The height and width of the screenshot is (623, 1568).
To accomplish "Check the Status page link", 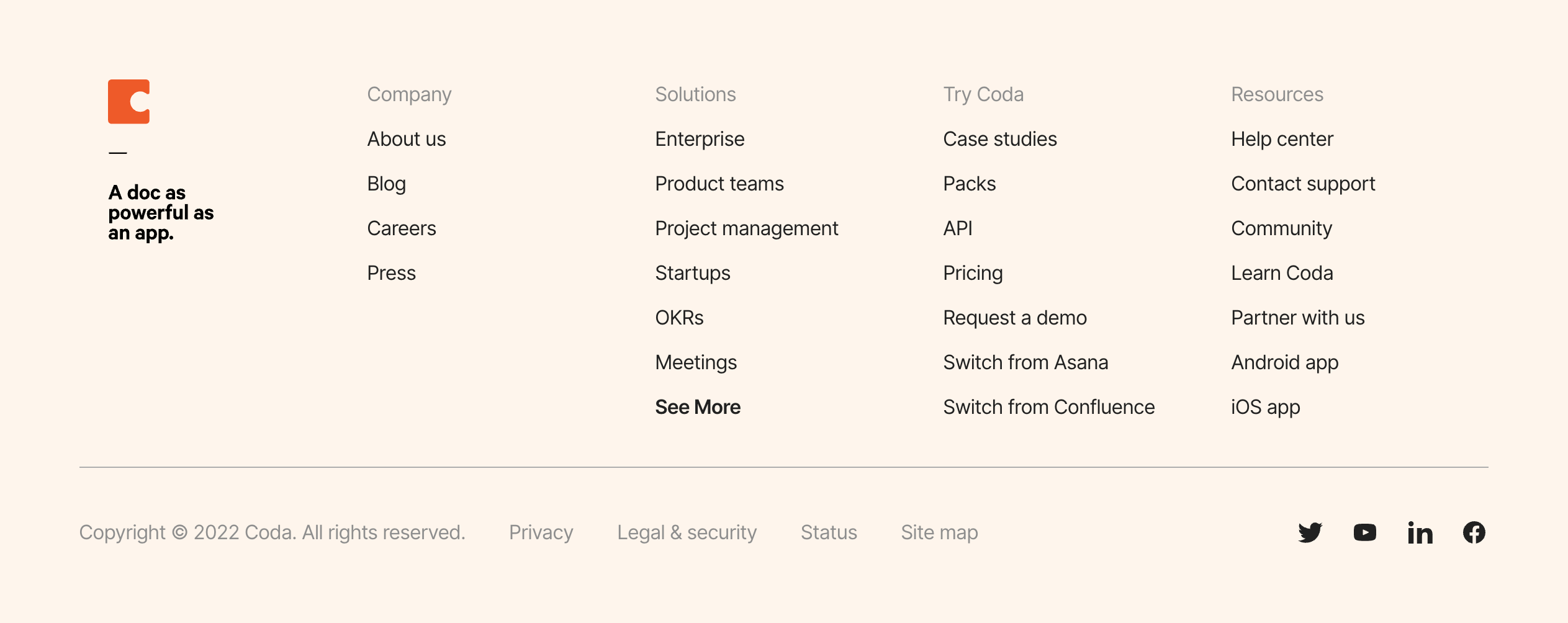I will pos(828,532).
